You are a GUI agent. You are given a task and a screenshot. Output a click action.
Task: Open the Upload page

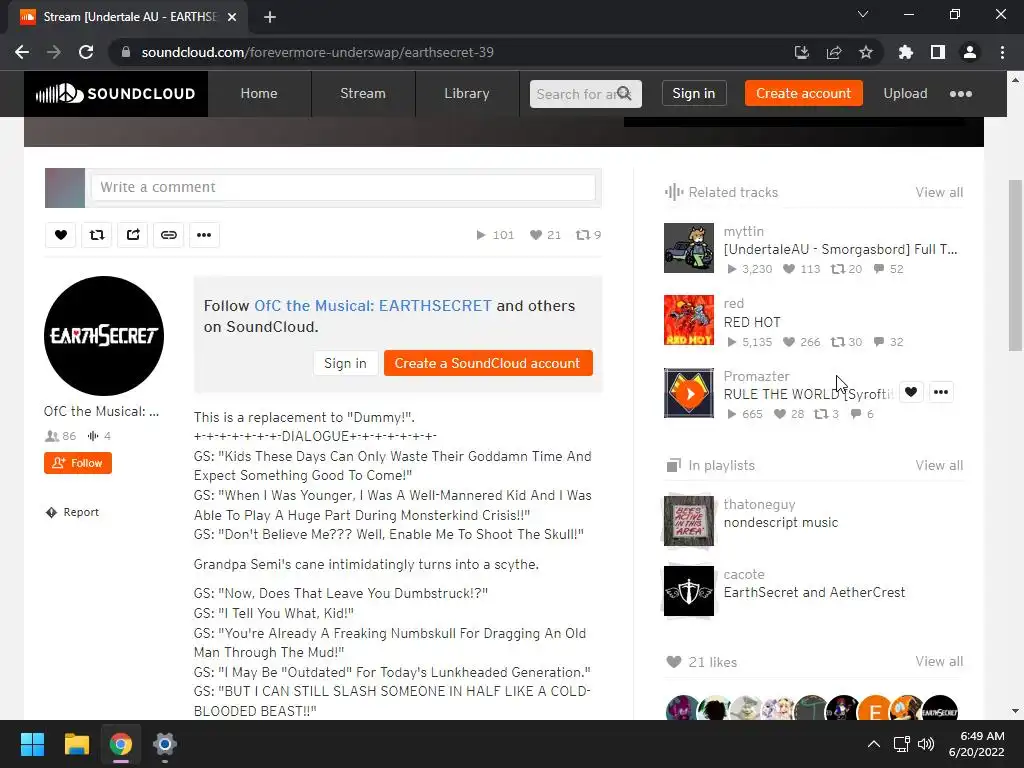click(905, 93)
